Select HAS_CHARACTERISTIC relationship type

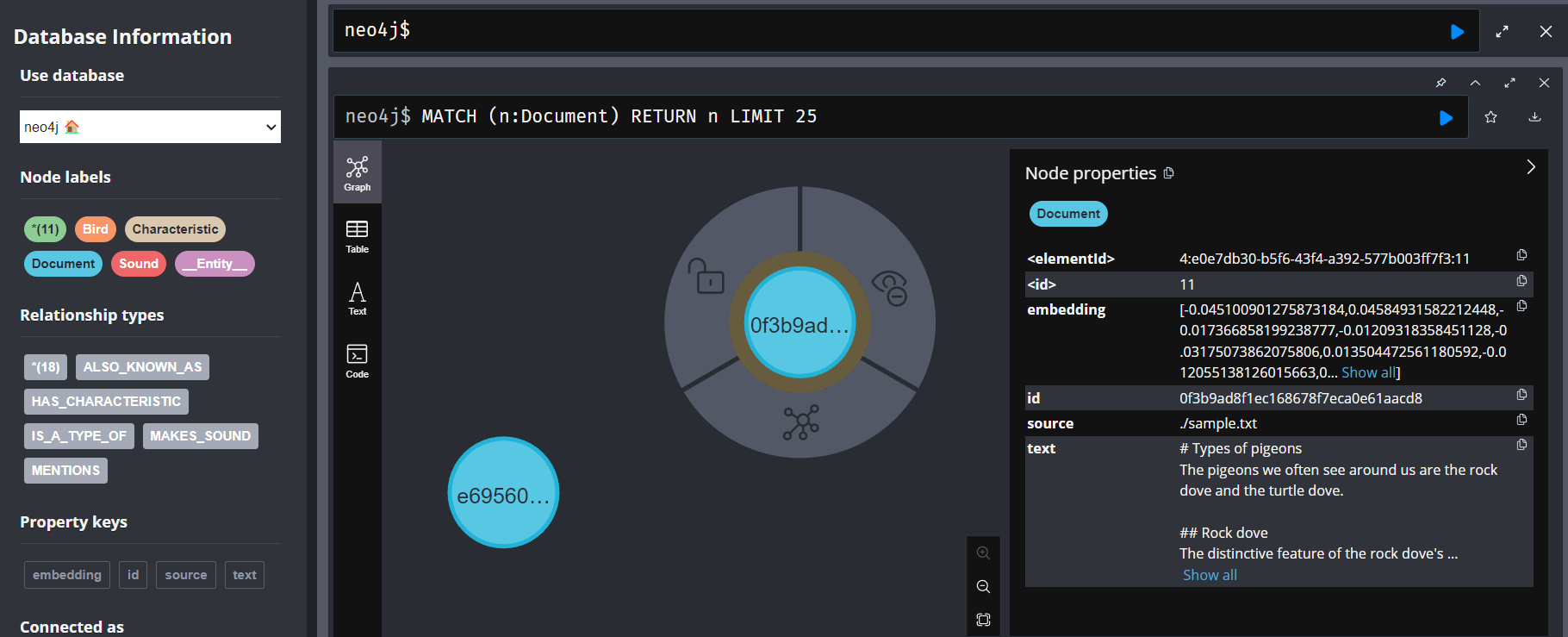coord(106,402)
